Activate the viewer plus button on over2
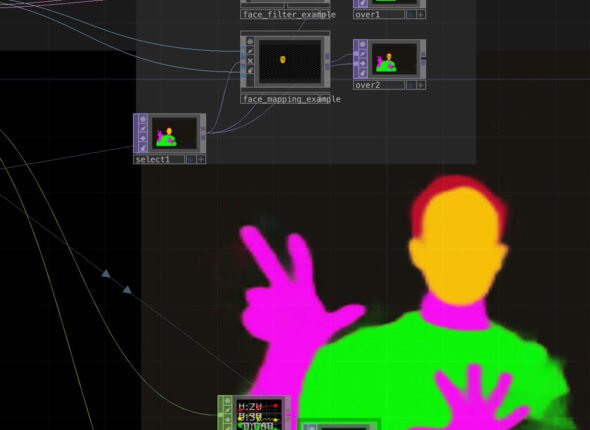 [421, 85]
